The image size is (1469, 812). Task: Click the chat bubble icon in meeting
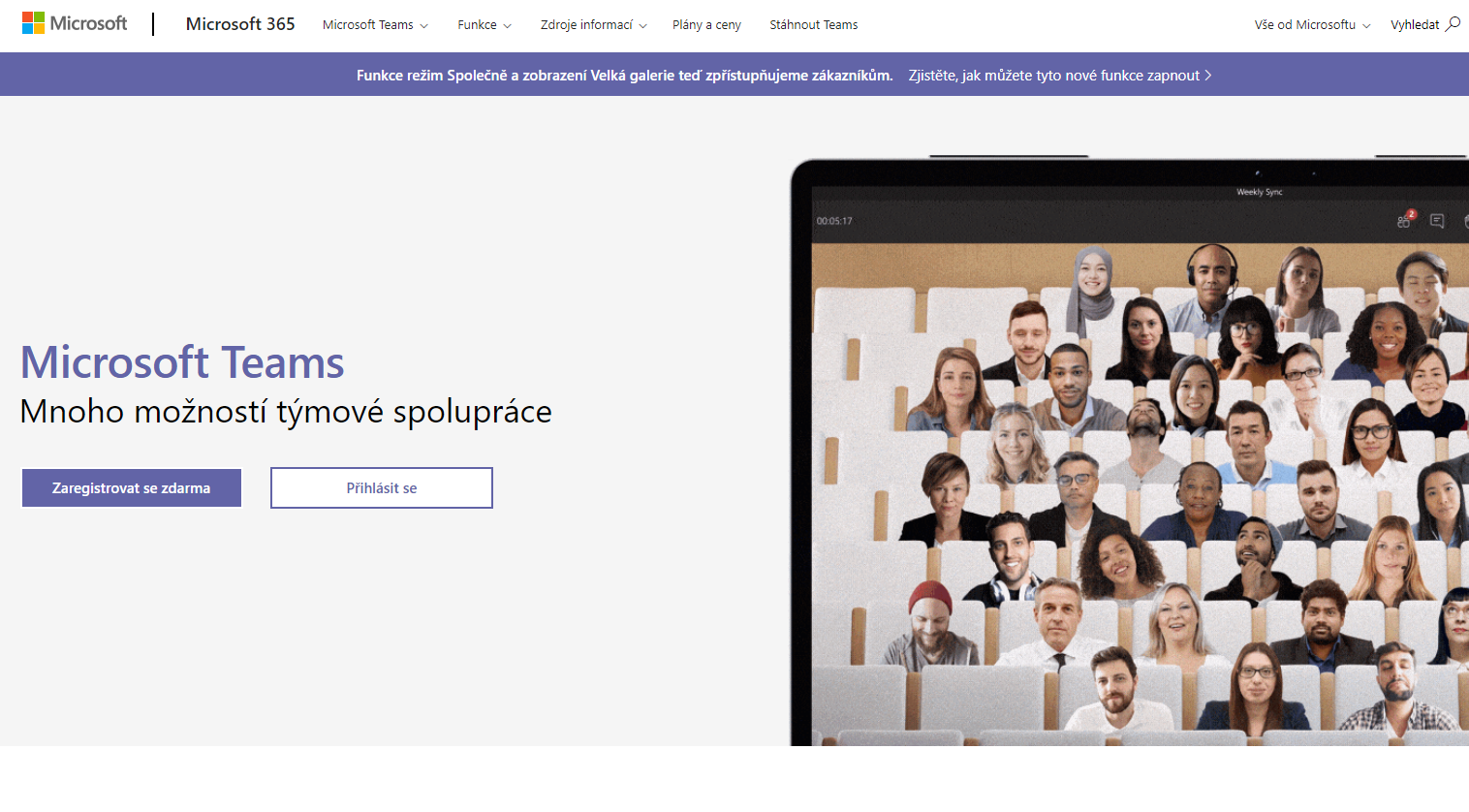tap(1437, 221)
